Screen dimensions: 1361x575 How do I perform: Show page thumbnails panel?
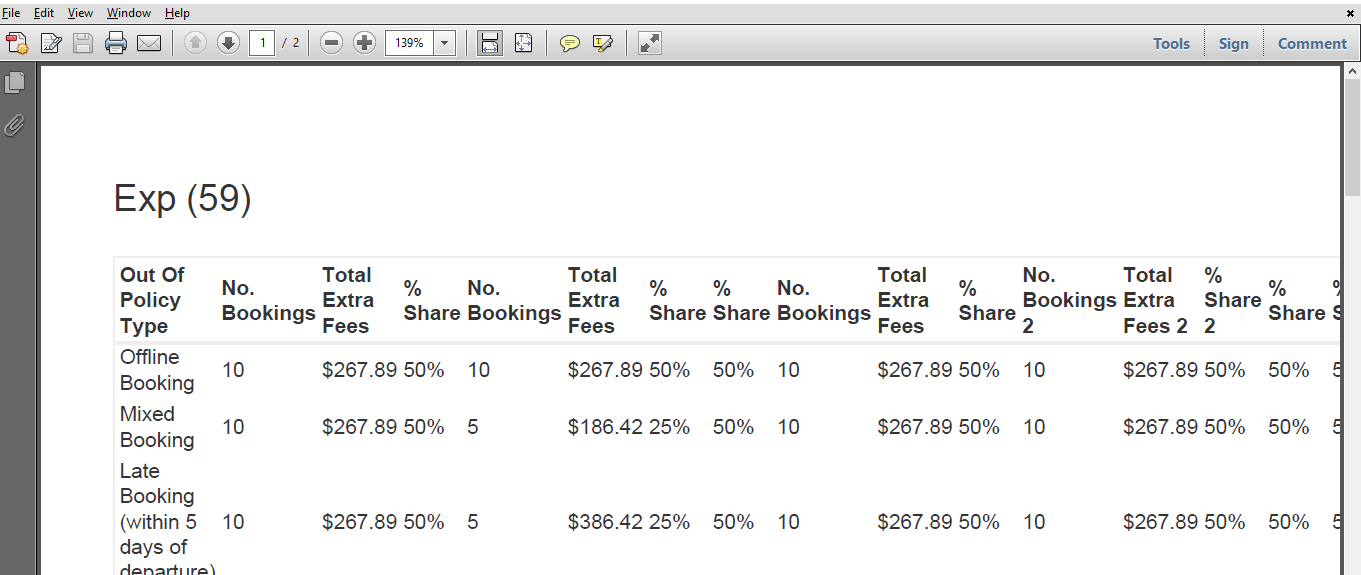(15, 83)
